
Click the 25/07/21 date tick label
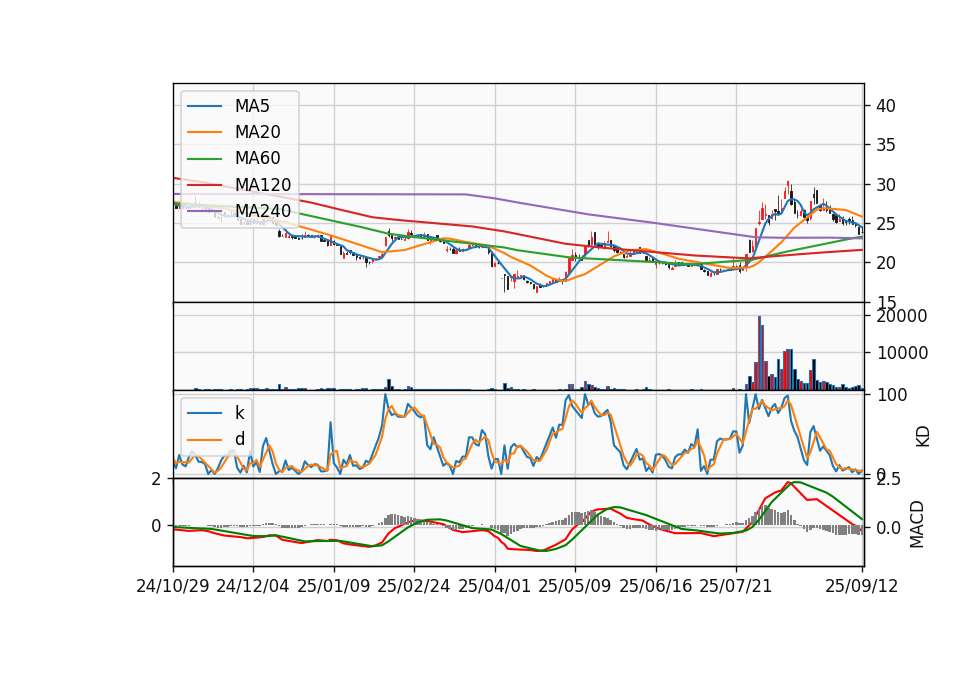[736, 586]
